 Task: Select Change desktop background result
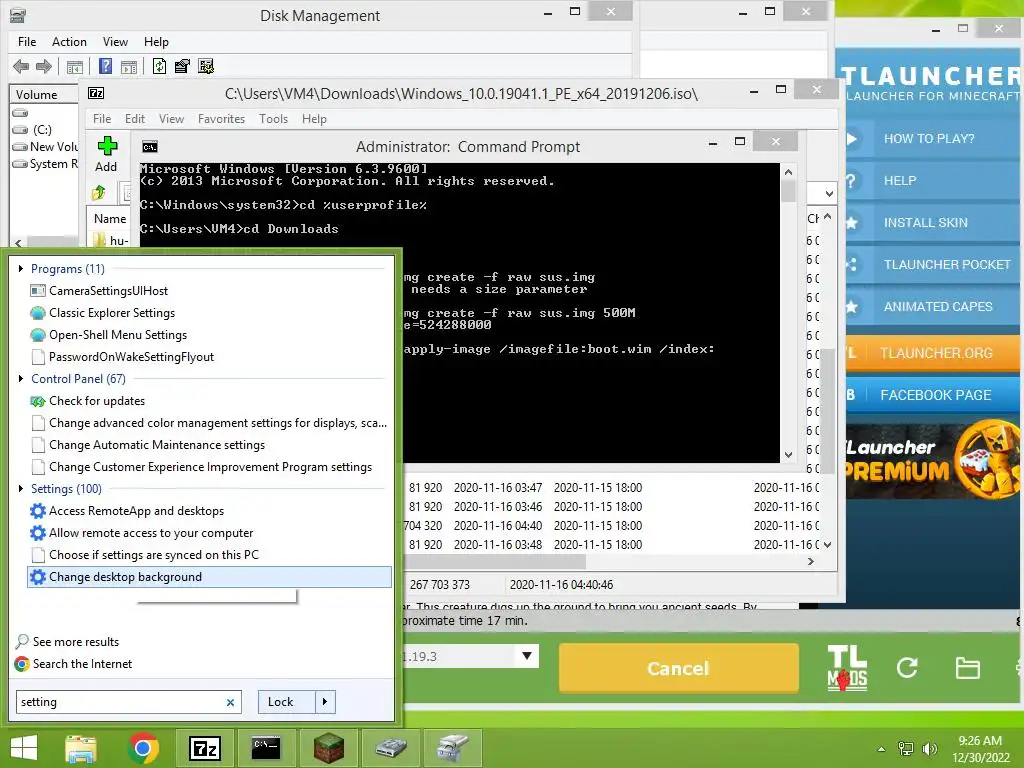[210, 577]
